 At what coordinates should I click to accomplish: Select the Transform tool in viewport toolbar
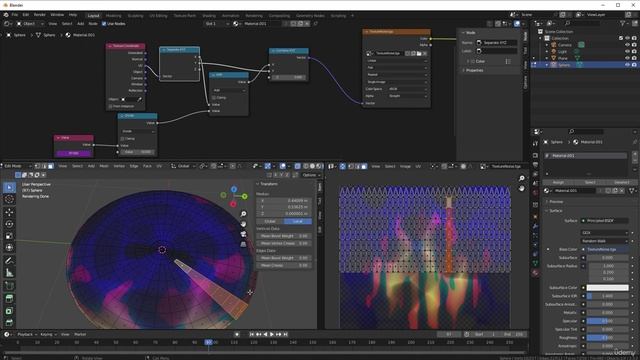point(9,247)
